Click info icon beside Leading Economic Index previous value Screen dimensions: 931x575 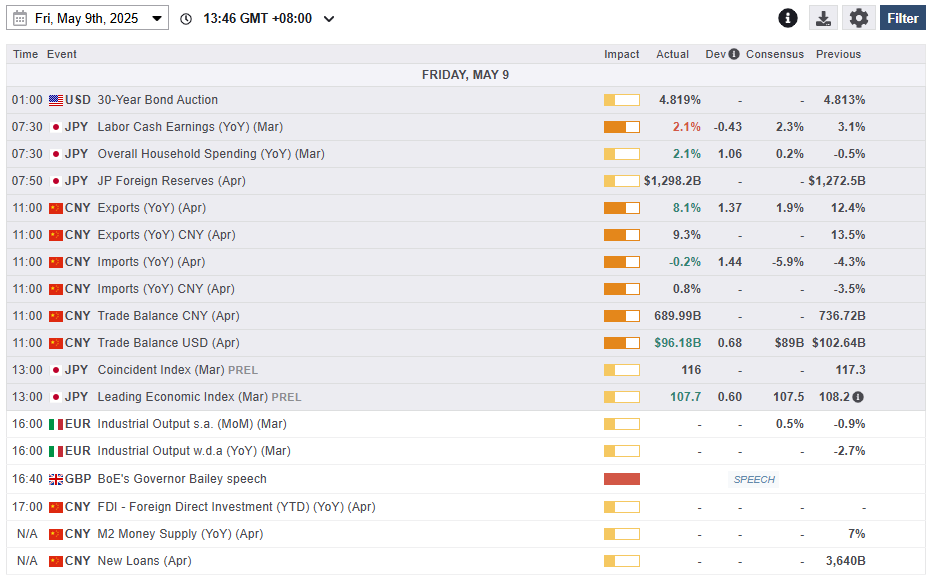(858, 397)
